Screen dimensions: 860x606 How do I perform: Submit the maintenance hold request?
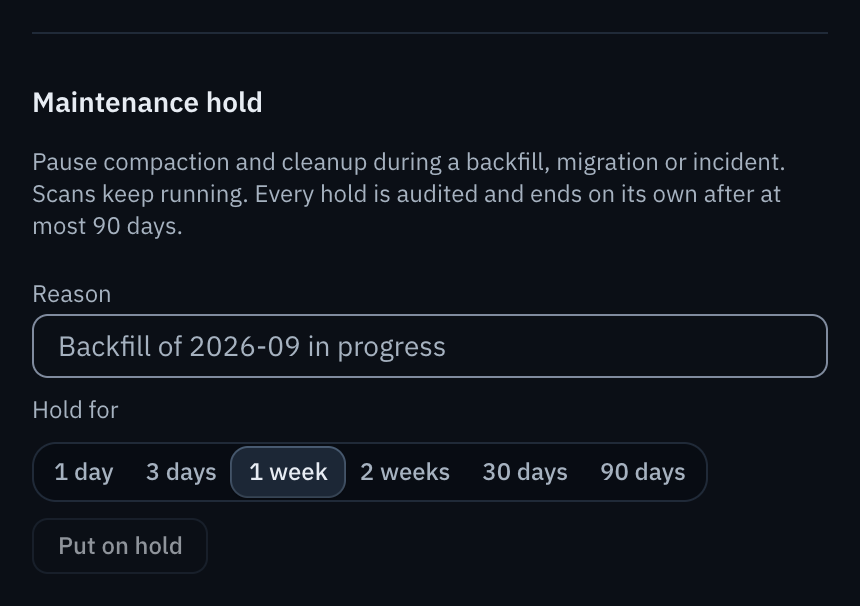(x=120, y=546)
